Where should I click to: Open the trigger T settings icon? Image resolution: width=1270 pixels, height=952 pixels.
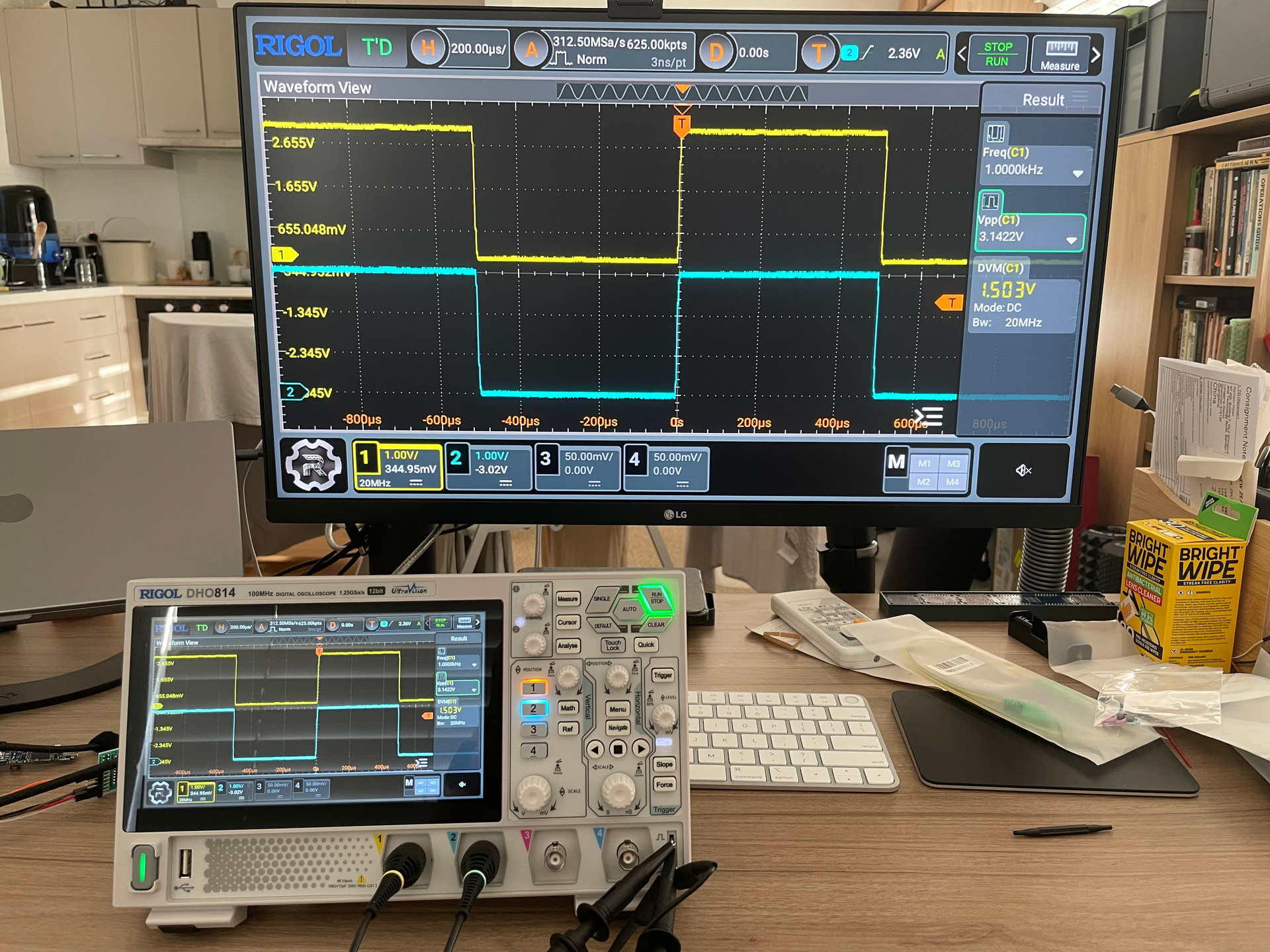click(818, 53)
